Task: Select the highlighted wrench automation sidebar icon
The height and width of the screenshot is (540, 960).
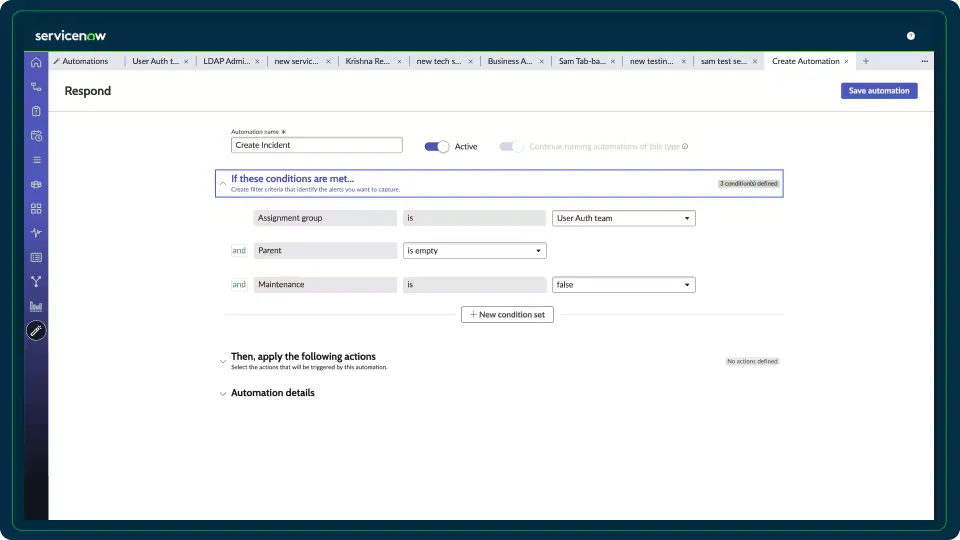Action: click(x=36, y=330)
